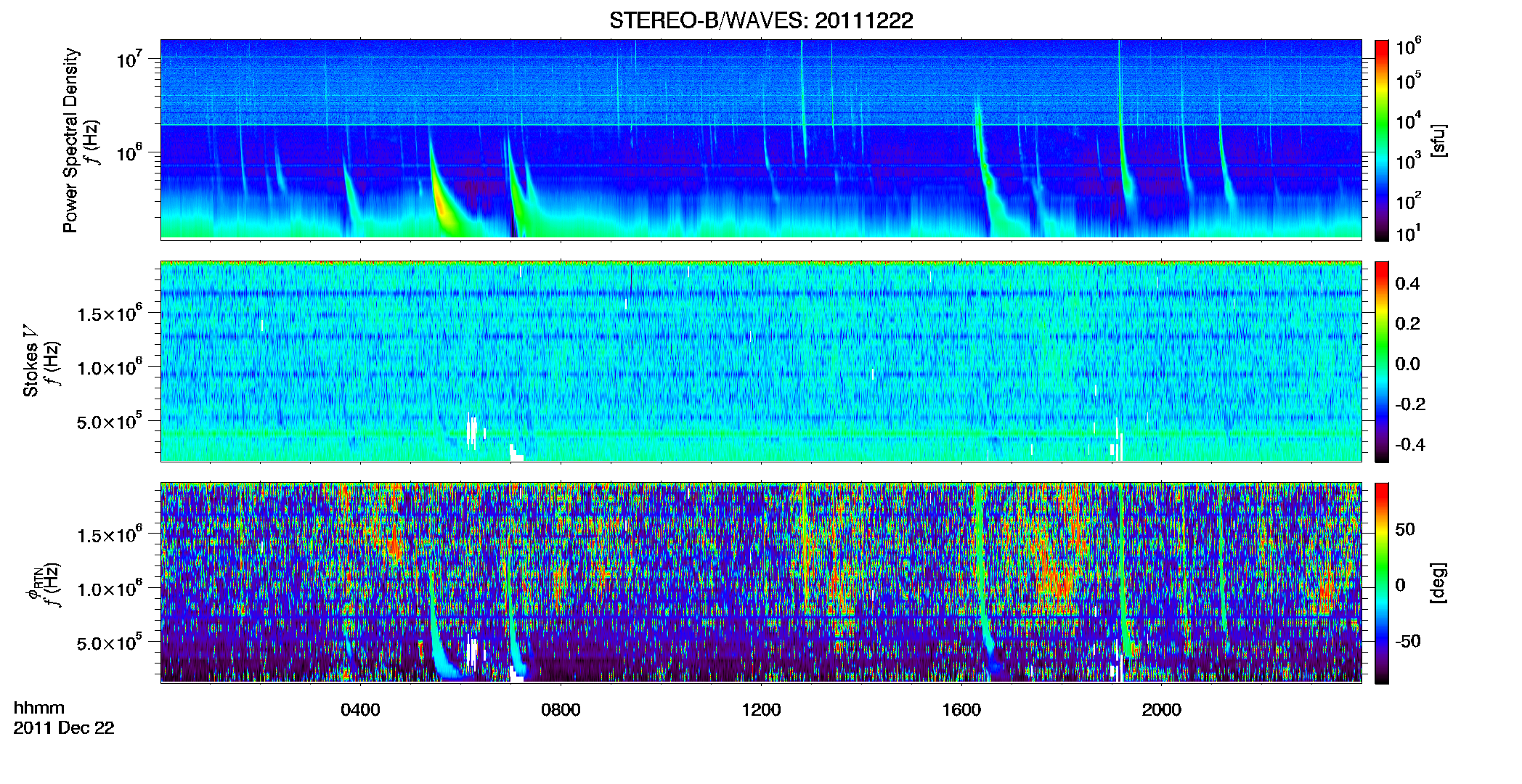Click the Stokes V axis label
1522x784 pixels.
(x=30, y=361)
